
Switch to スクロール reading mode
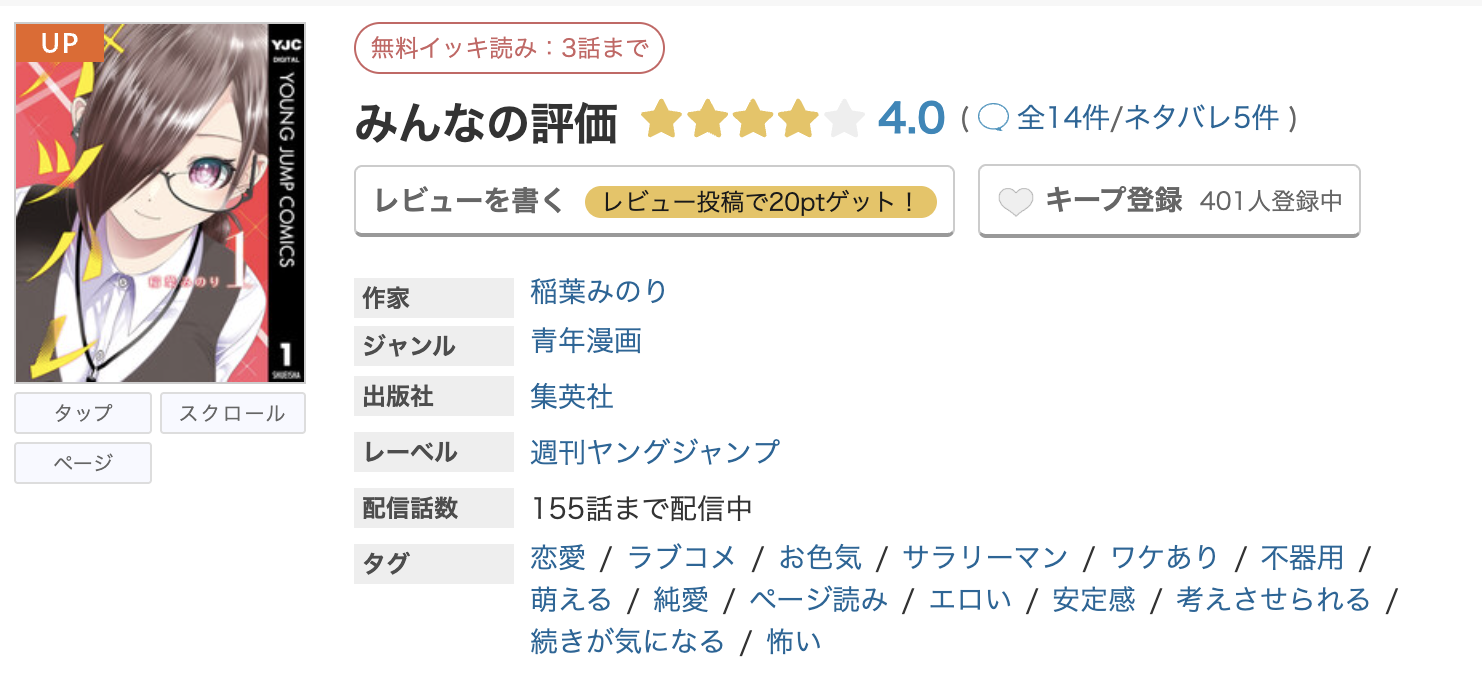232,413
